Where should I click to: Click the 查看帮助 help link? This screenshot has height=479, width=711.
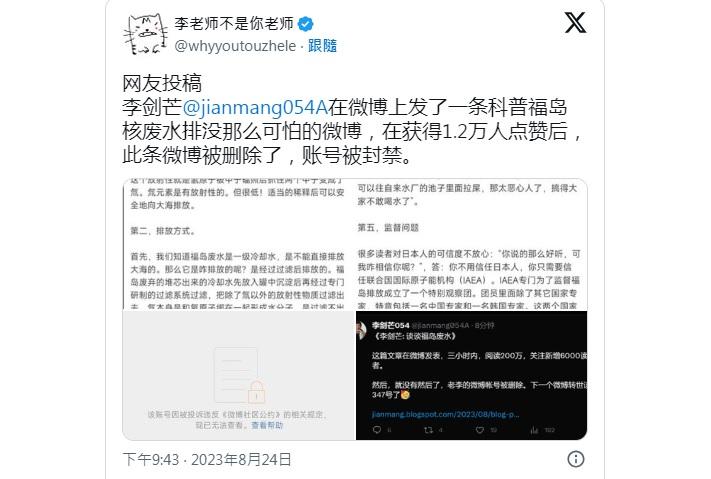point(267,425)
